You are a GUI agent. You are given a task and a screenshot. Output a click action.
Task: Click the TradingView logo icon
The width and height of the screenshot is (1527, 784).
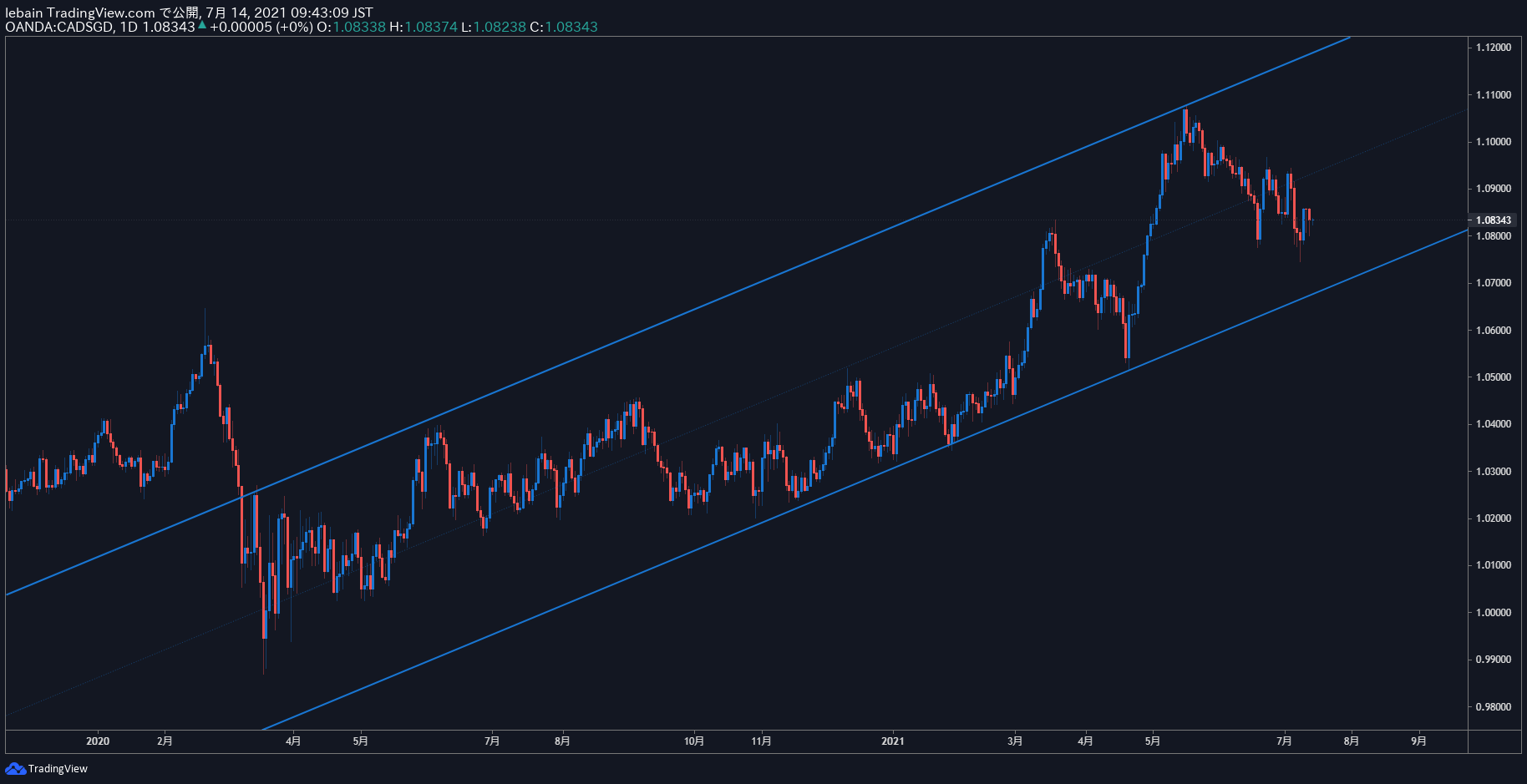(15, 768)
